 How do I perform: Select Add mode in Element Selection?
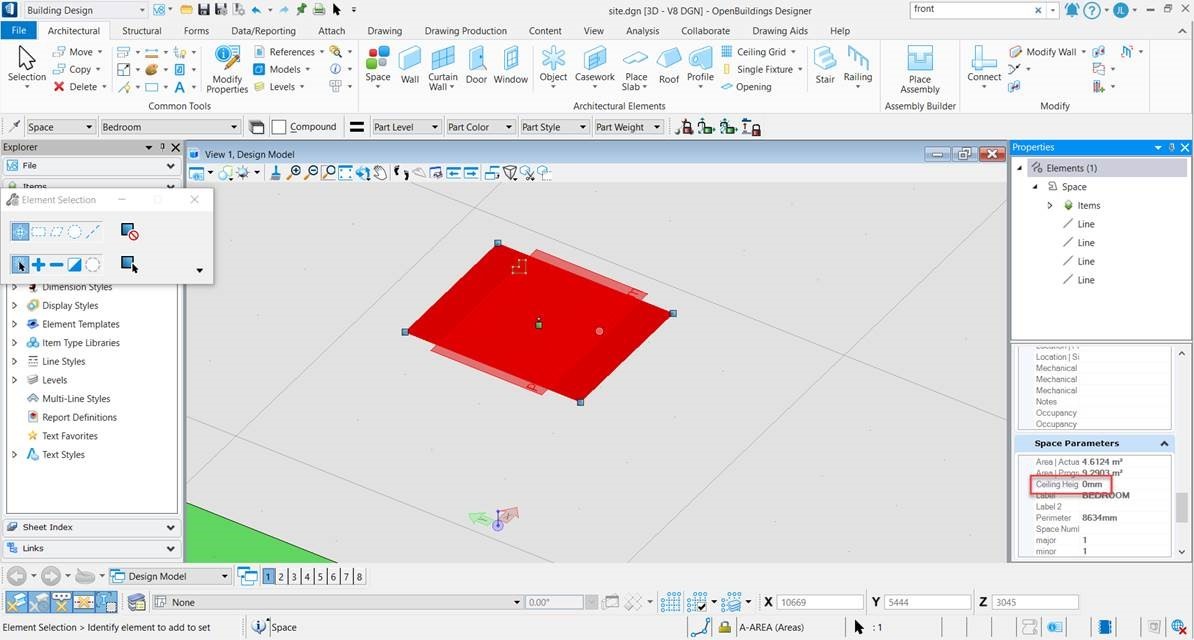coord(38,264)
